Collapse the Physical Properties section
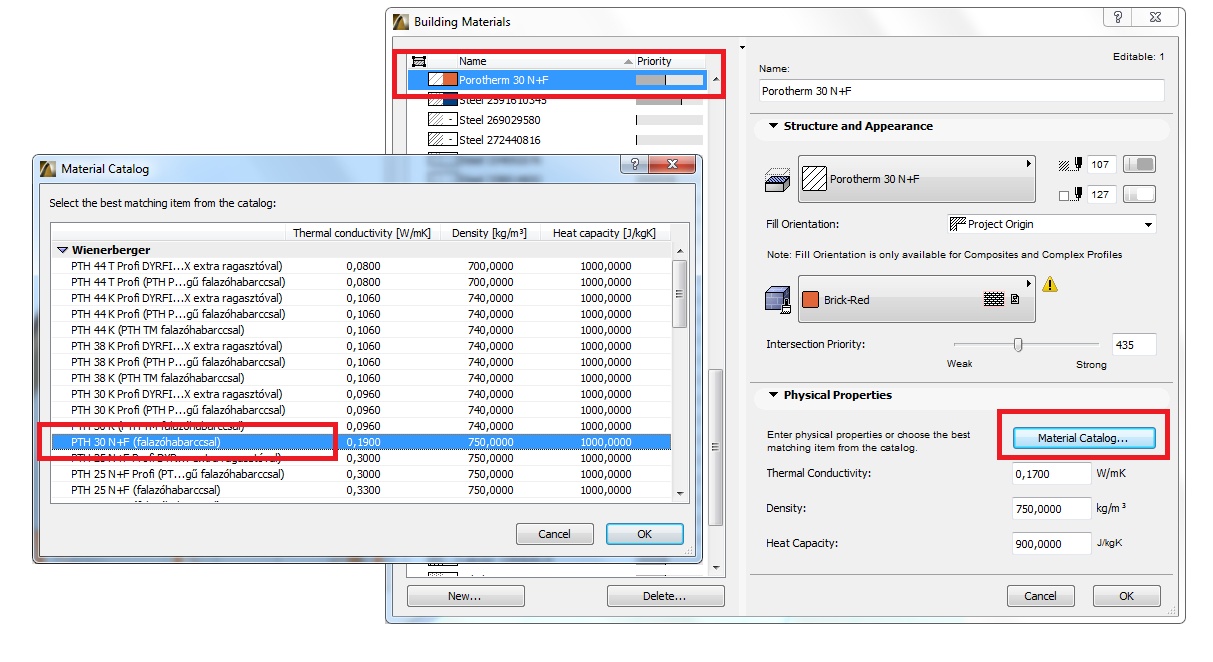This screenshot has width=1213, height=662. [773, 396]
